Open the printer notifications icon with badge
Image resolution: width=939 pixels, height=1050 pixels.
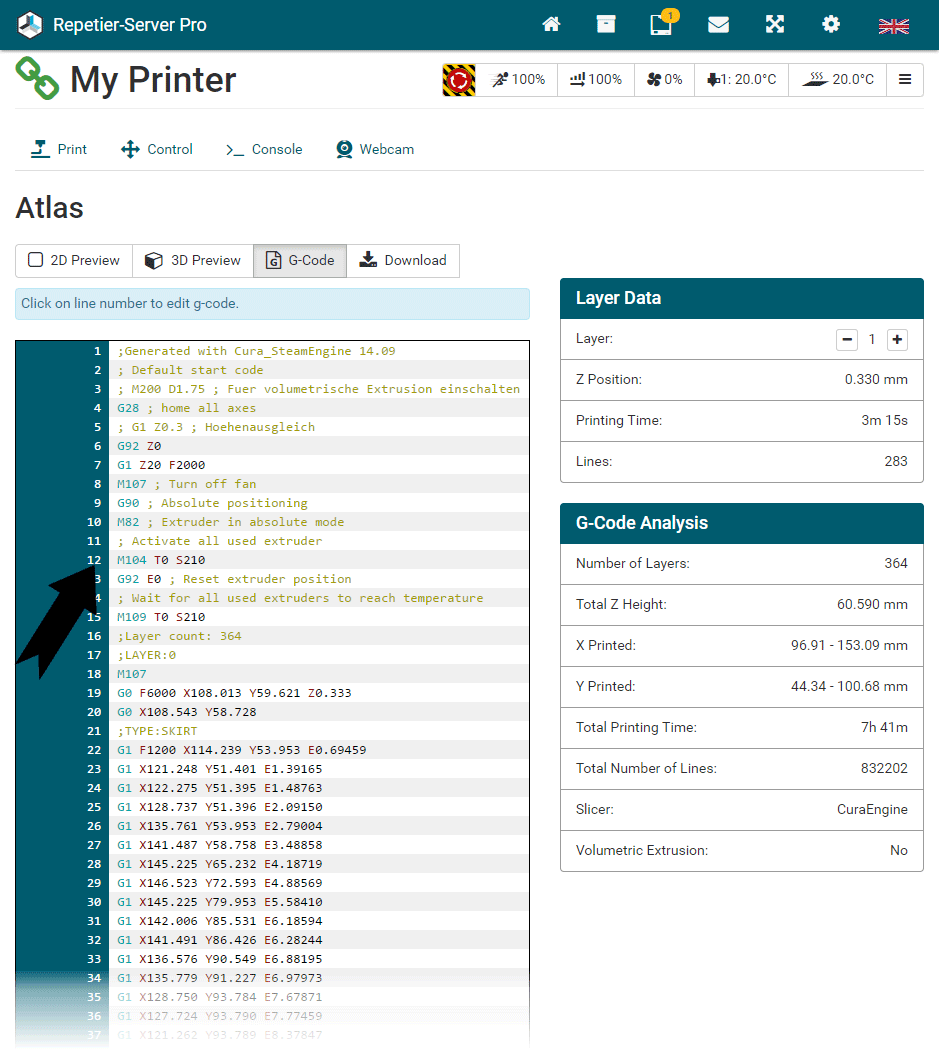coord(661,25)
